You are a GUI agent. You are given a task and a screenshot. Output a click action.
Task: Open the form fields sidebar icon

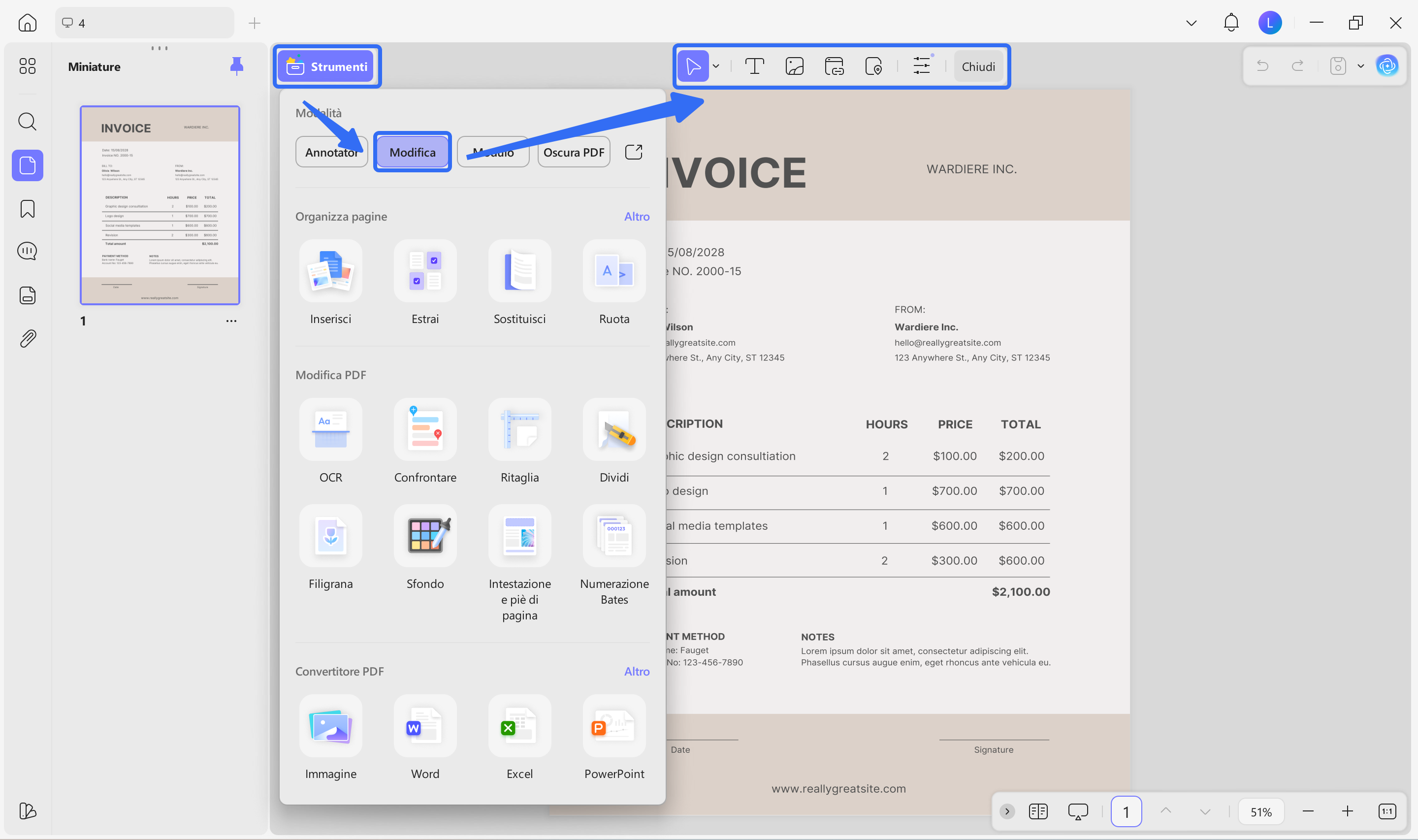27,295
